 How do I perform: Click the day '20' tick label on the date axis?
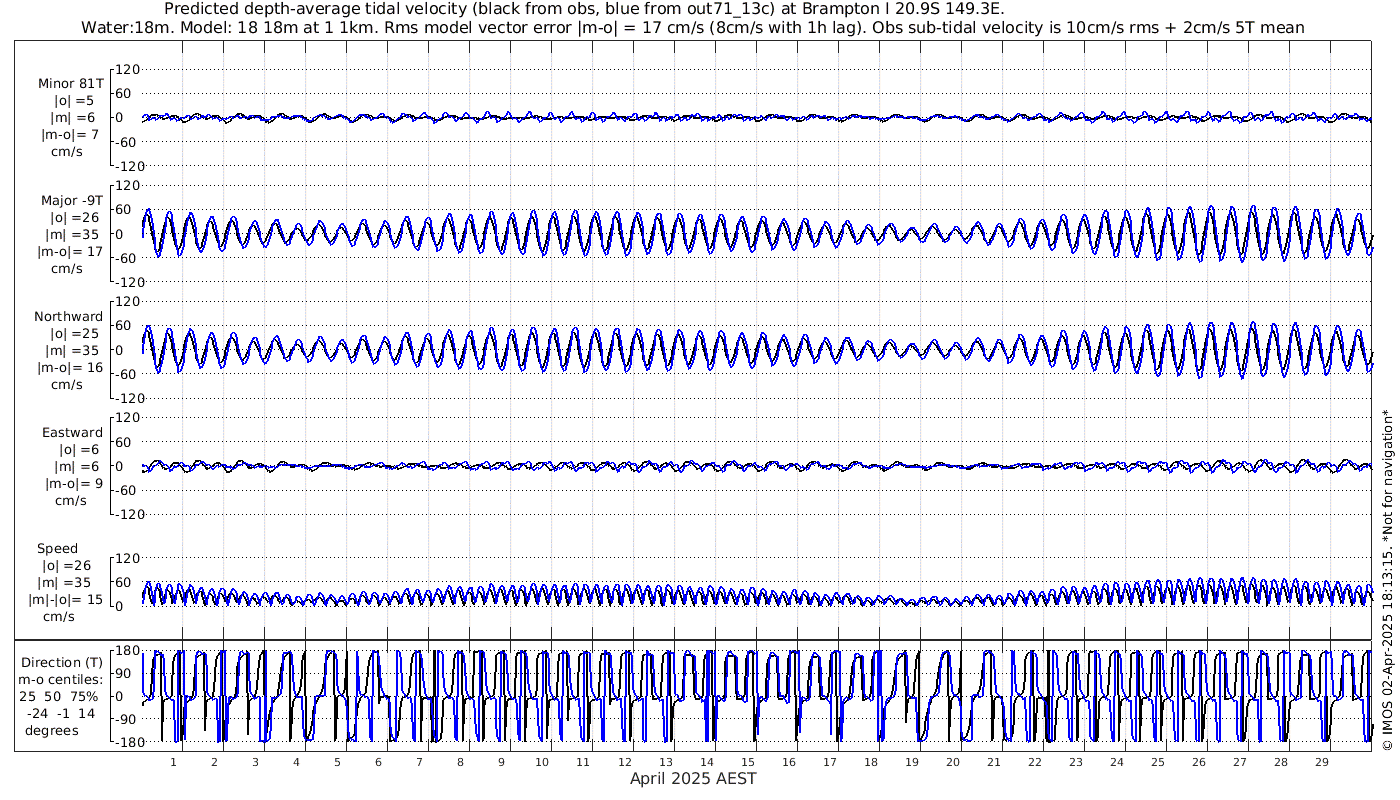click(953, 762)
